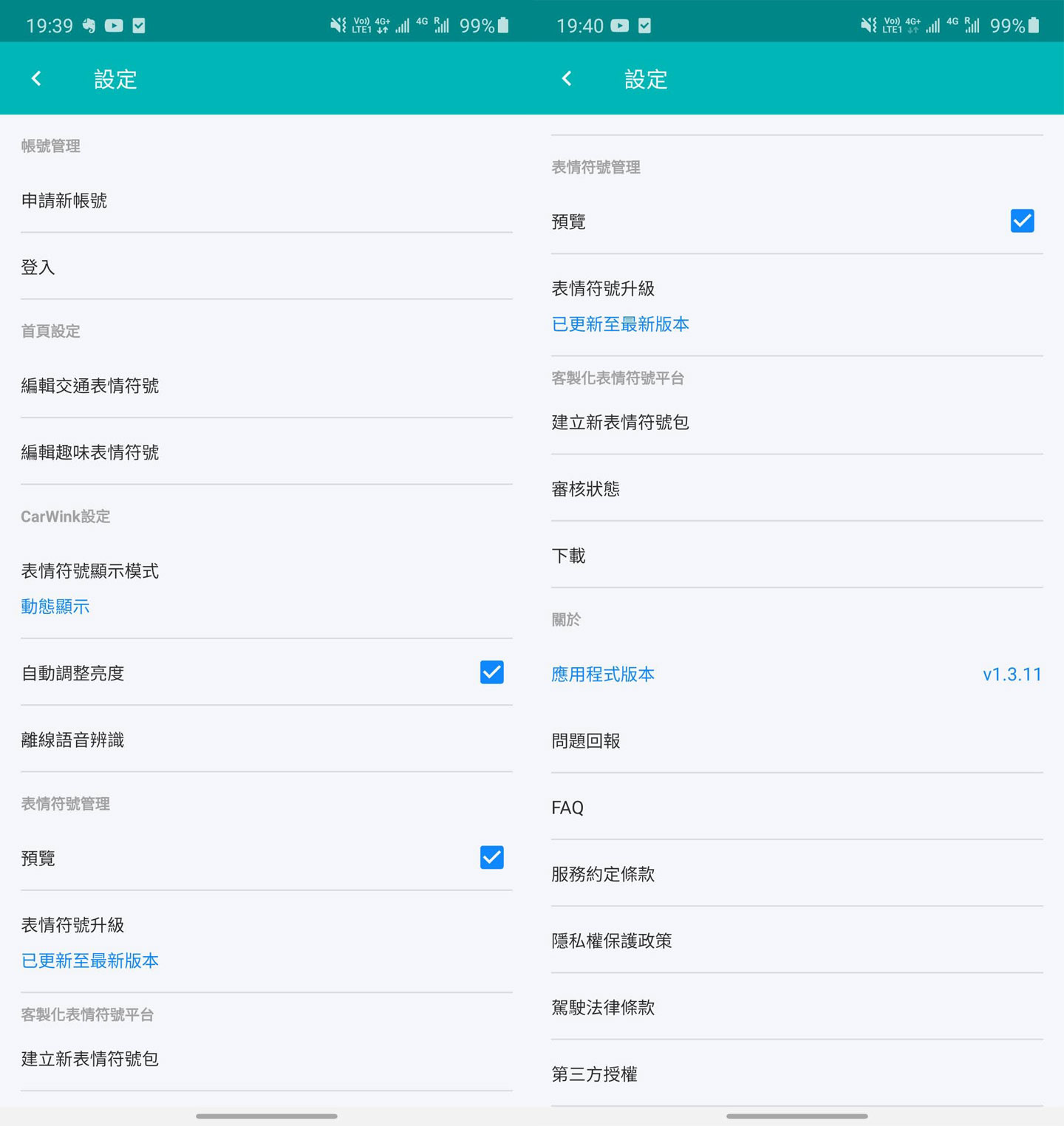The image size is (1064, 1126).
Task: Open 應用程式版本 v1.3.11 details
Action: point(603,674)
